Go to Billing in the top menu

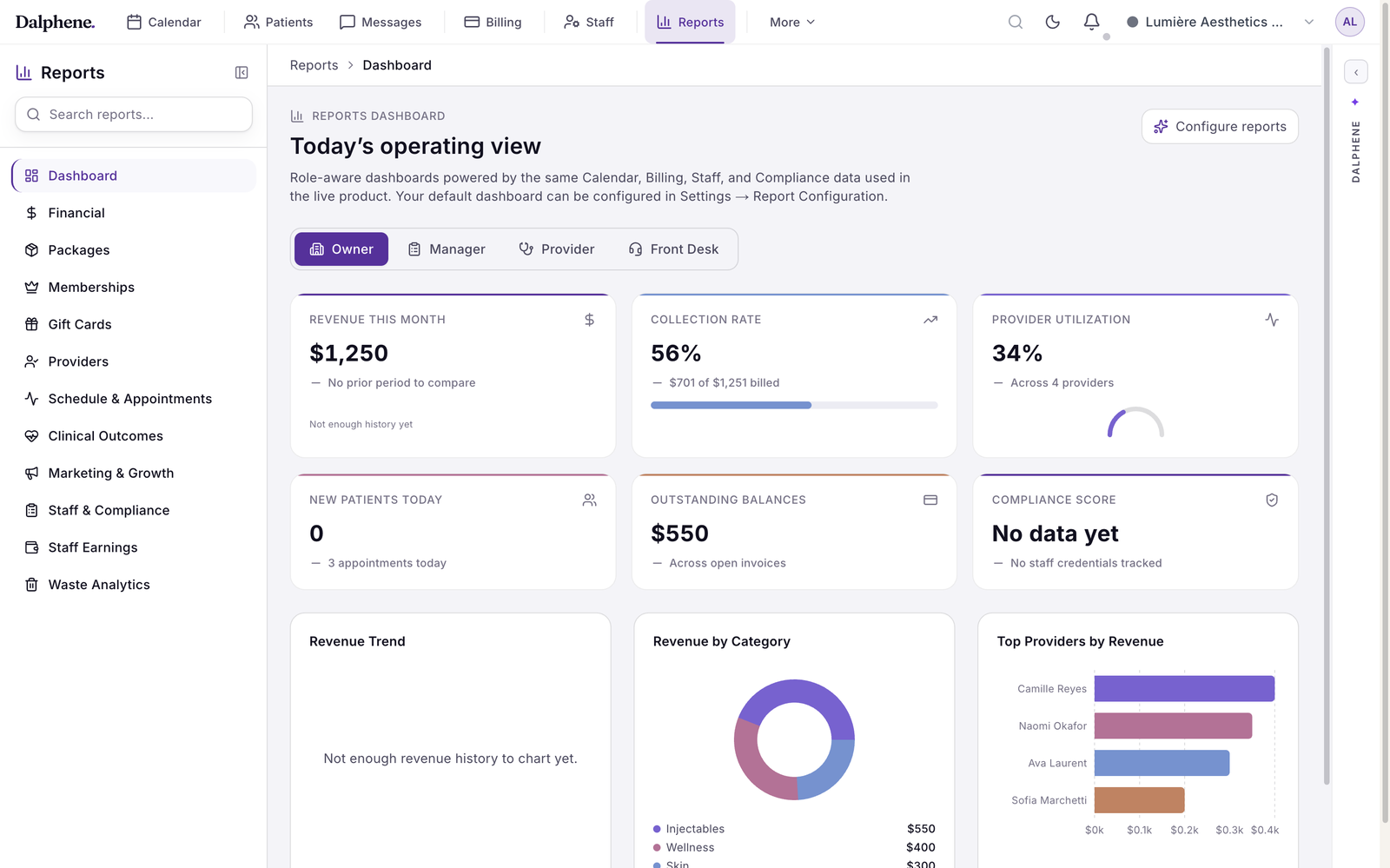pyautogui.click(x=493, y=22)
